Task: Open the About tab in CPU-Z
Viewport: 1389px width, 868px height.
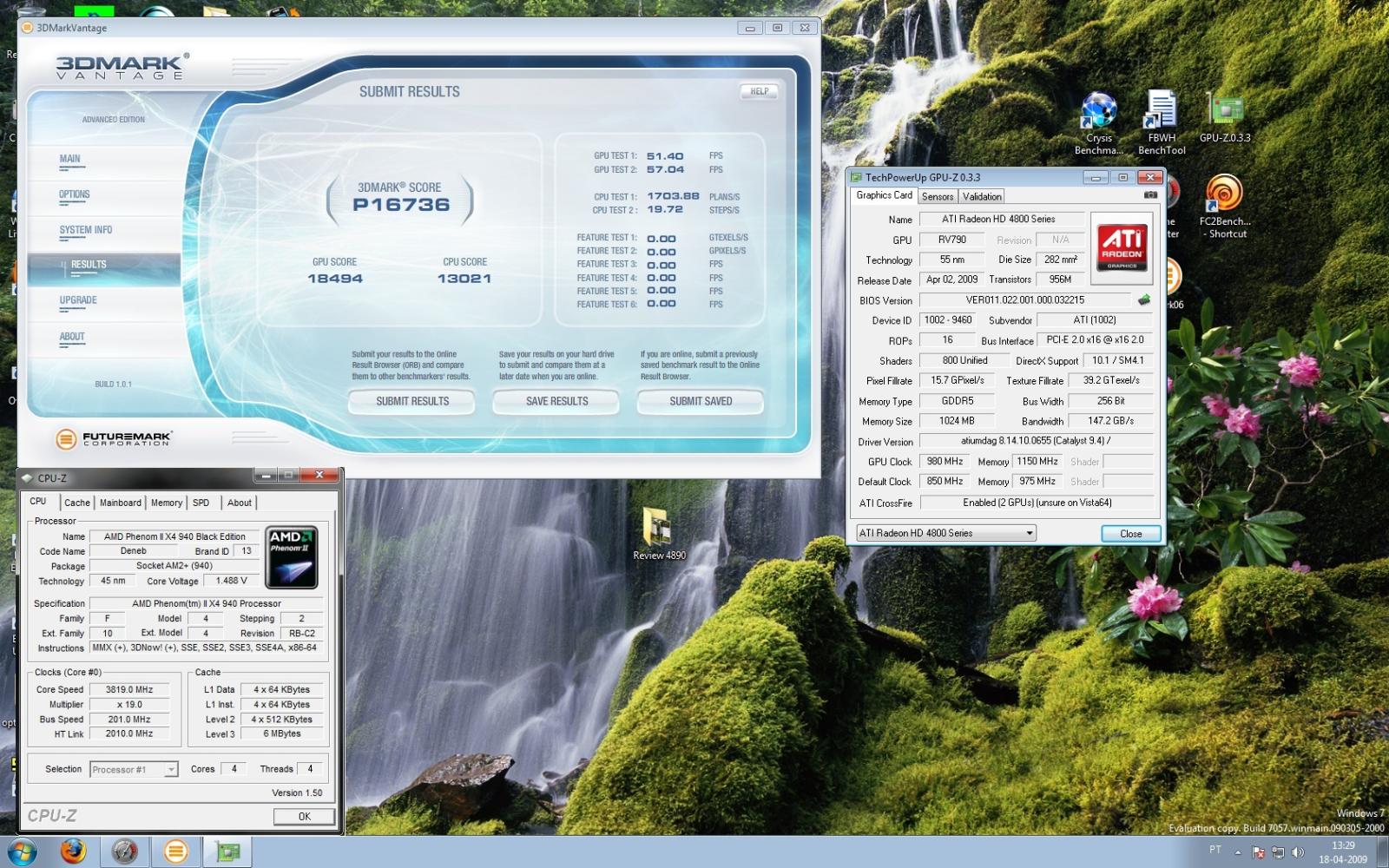Action: 240,503
